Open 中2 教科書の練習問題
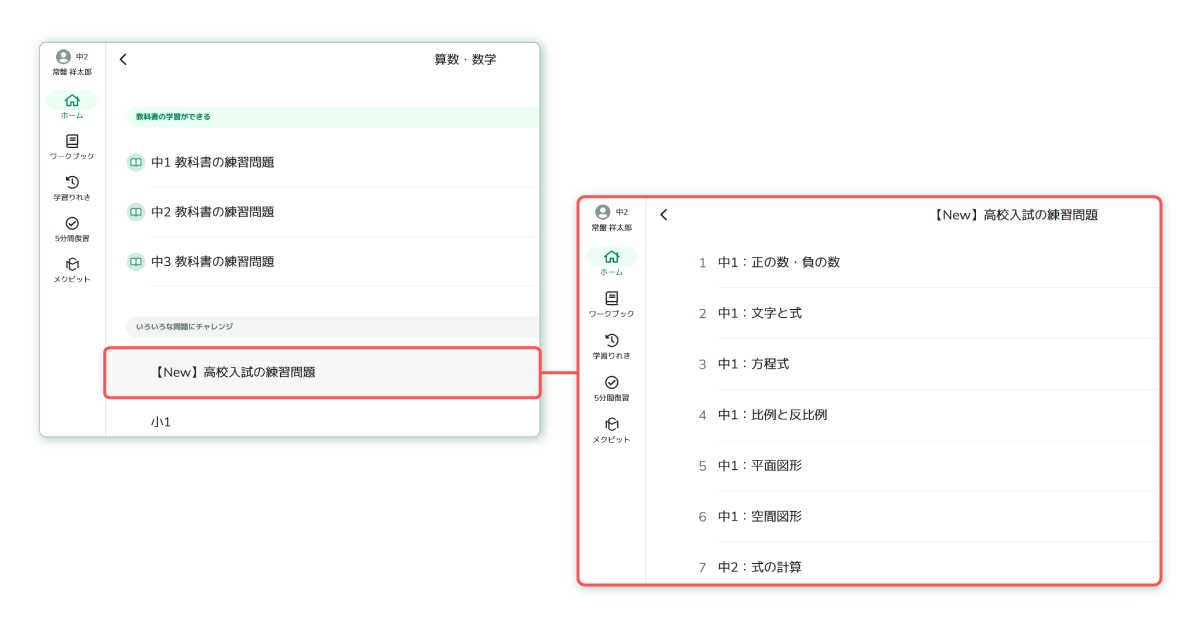Image resolution: width=1200 pixels, height=628 pixels. point(212,212)
